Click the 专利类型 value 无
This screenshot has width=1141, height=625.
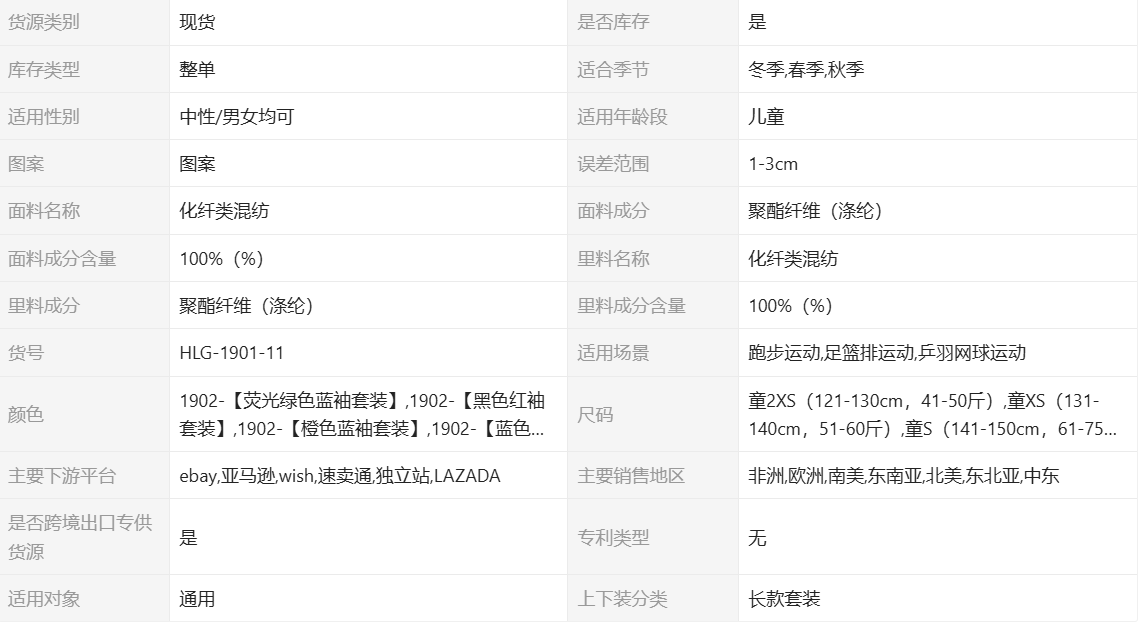click(x=757, y=538)
